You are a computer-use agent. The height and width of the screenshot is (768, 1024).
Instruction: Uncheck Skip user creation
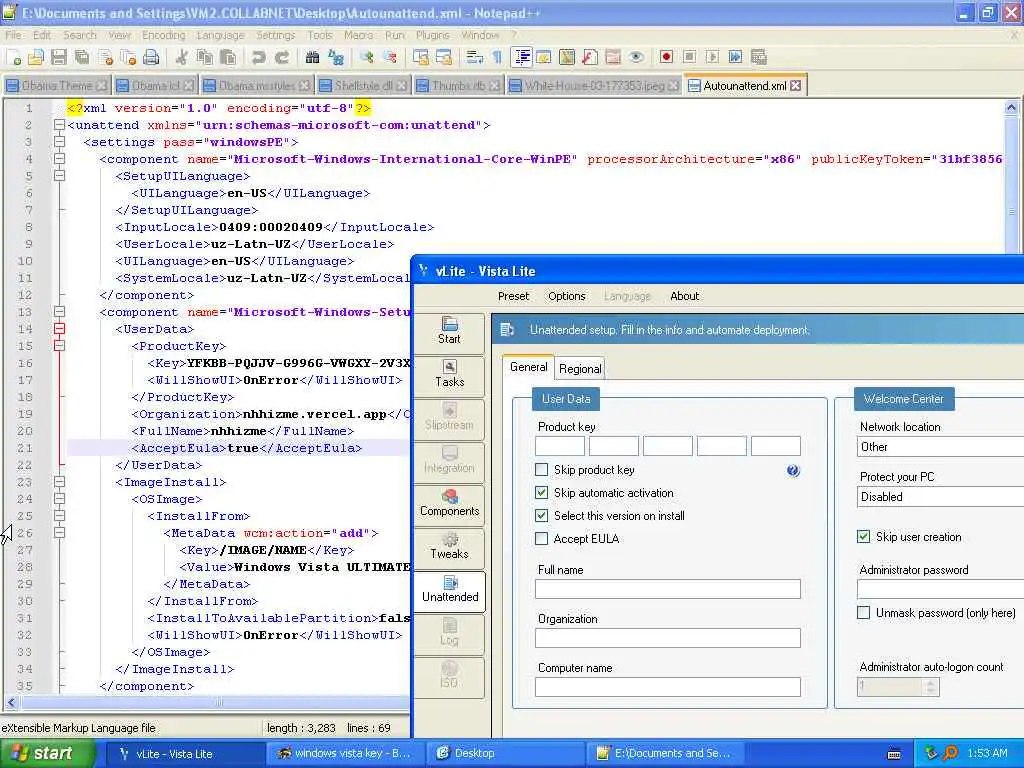point(863,537)
